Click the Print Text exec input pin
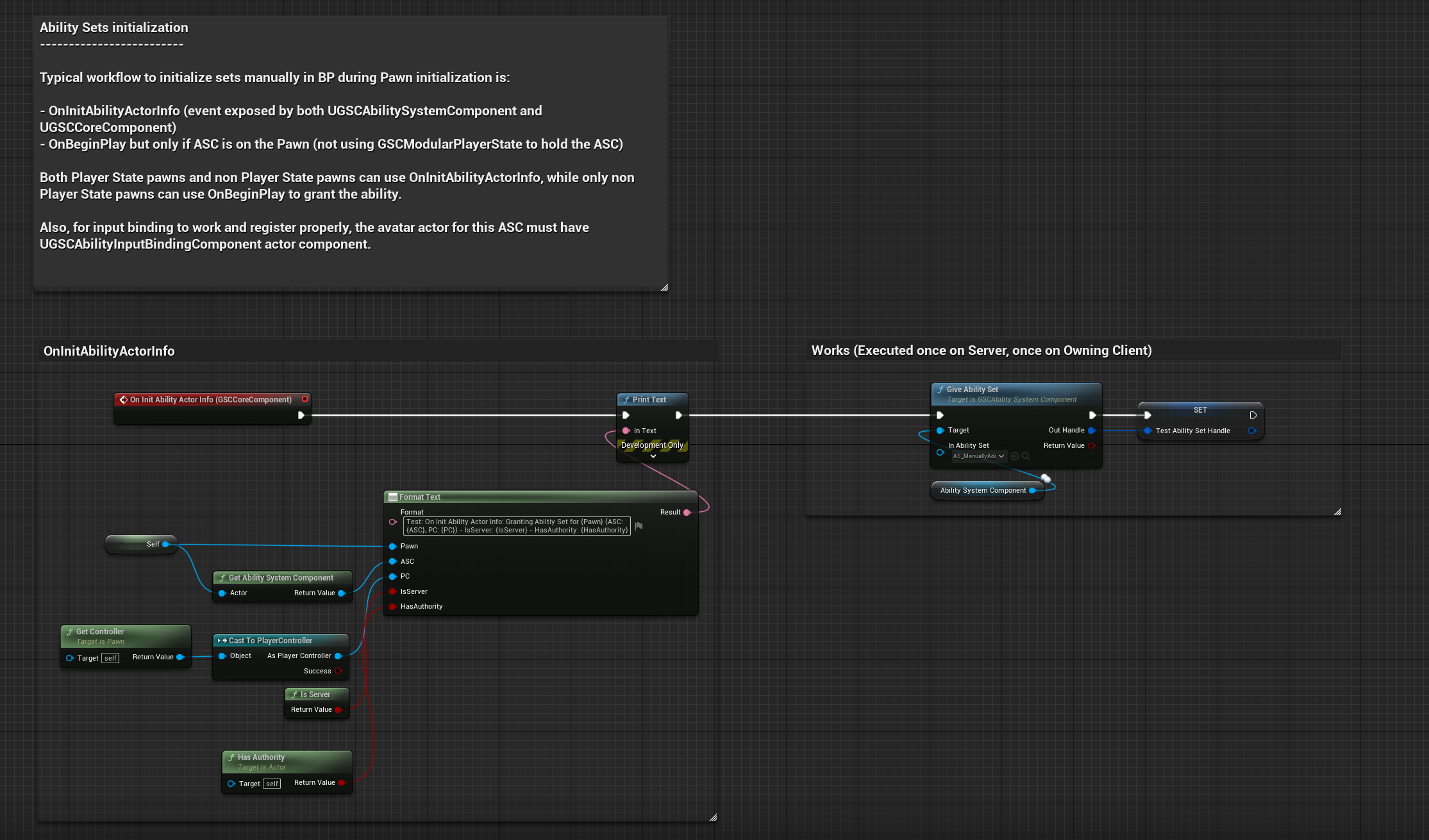 [x=626, y=415]
